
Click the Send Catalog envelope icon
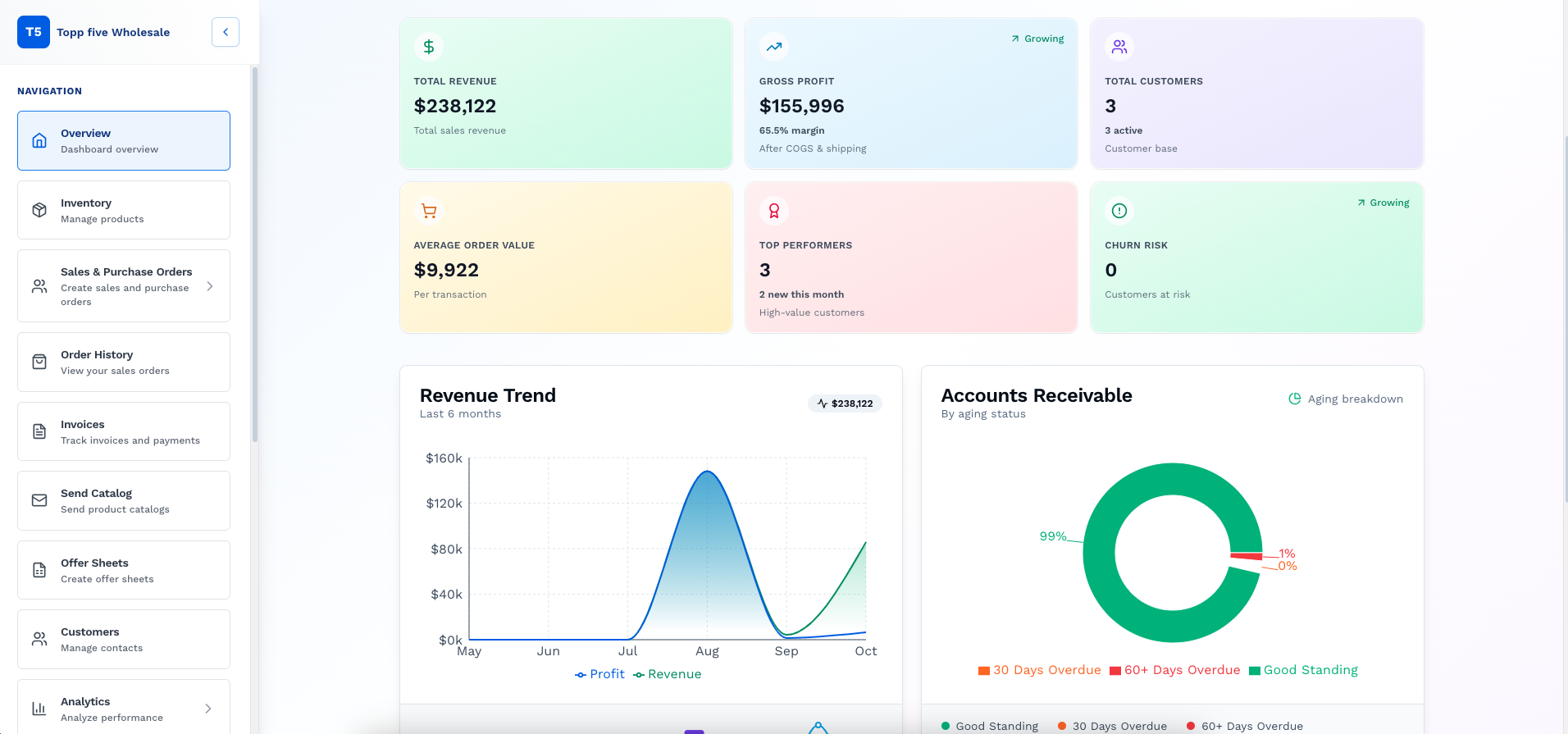pyautogui.click(x=39, y=500)
